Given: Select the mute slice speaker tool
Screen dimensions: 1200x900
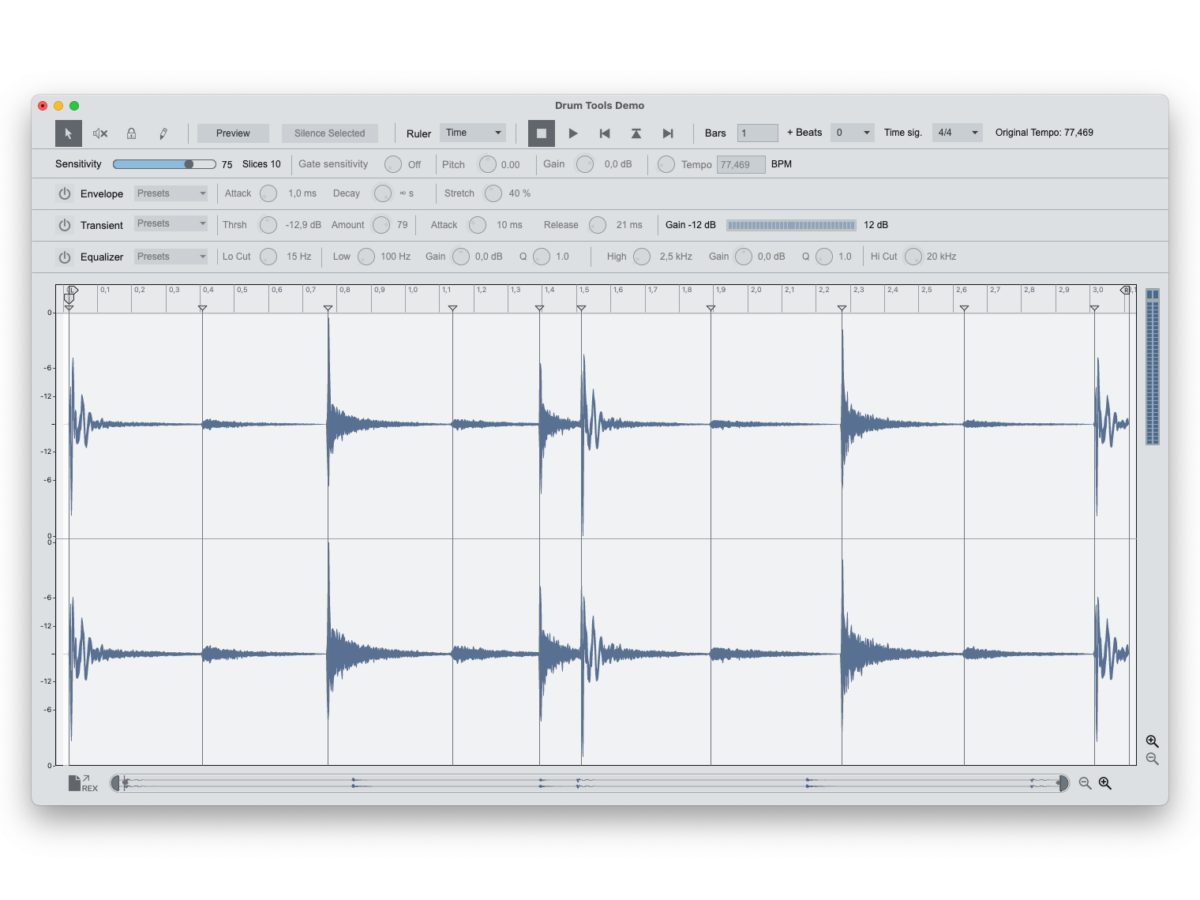Looking at the screenshot, I should point(100,133).
